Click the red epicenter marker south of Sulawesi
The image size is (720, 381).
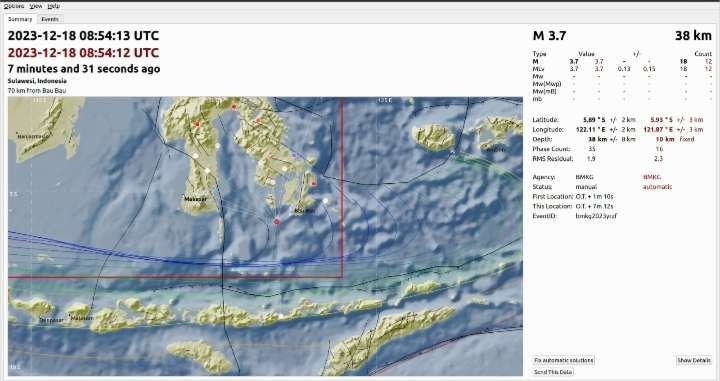point(276,222)
